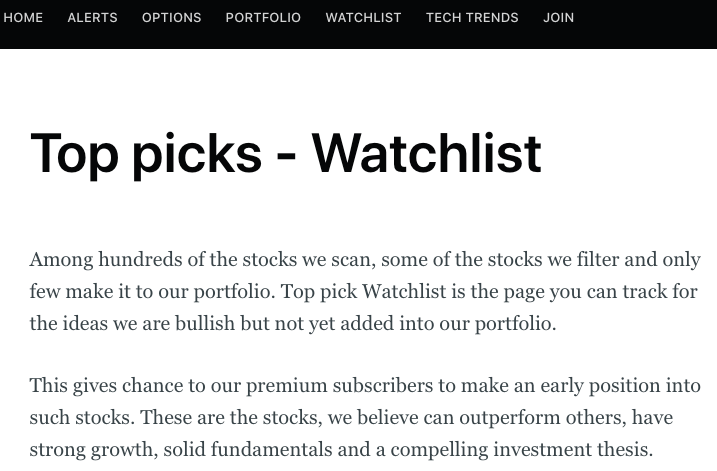Click the word "Top" in the large heading

75,155
